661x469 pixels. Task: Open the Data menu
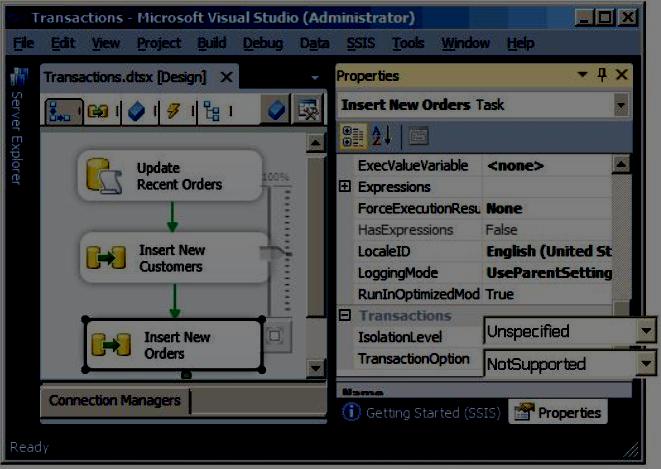pos(314,43)
